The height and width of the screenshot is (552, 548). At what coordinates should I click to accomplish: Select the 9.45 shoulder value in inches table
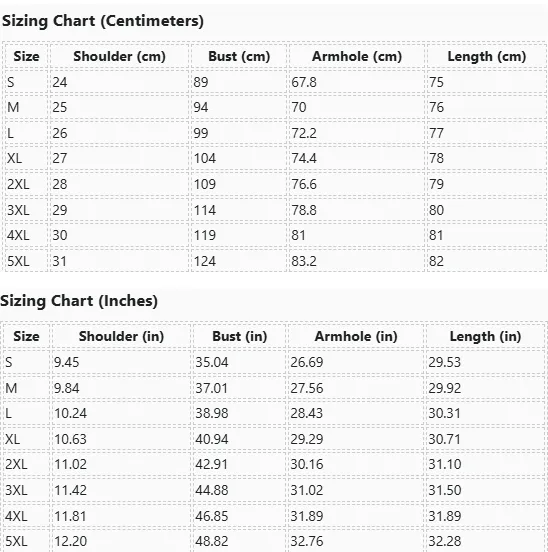click(x=67, y=362)
